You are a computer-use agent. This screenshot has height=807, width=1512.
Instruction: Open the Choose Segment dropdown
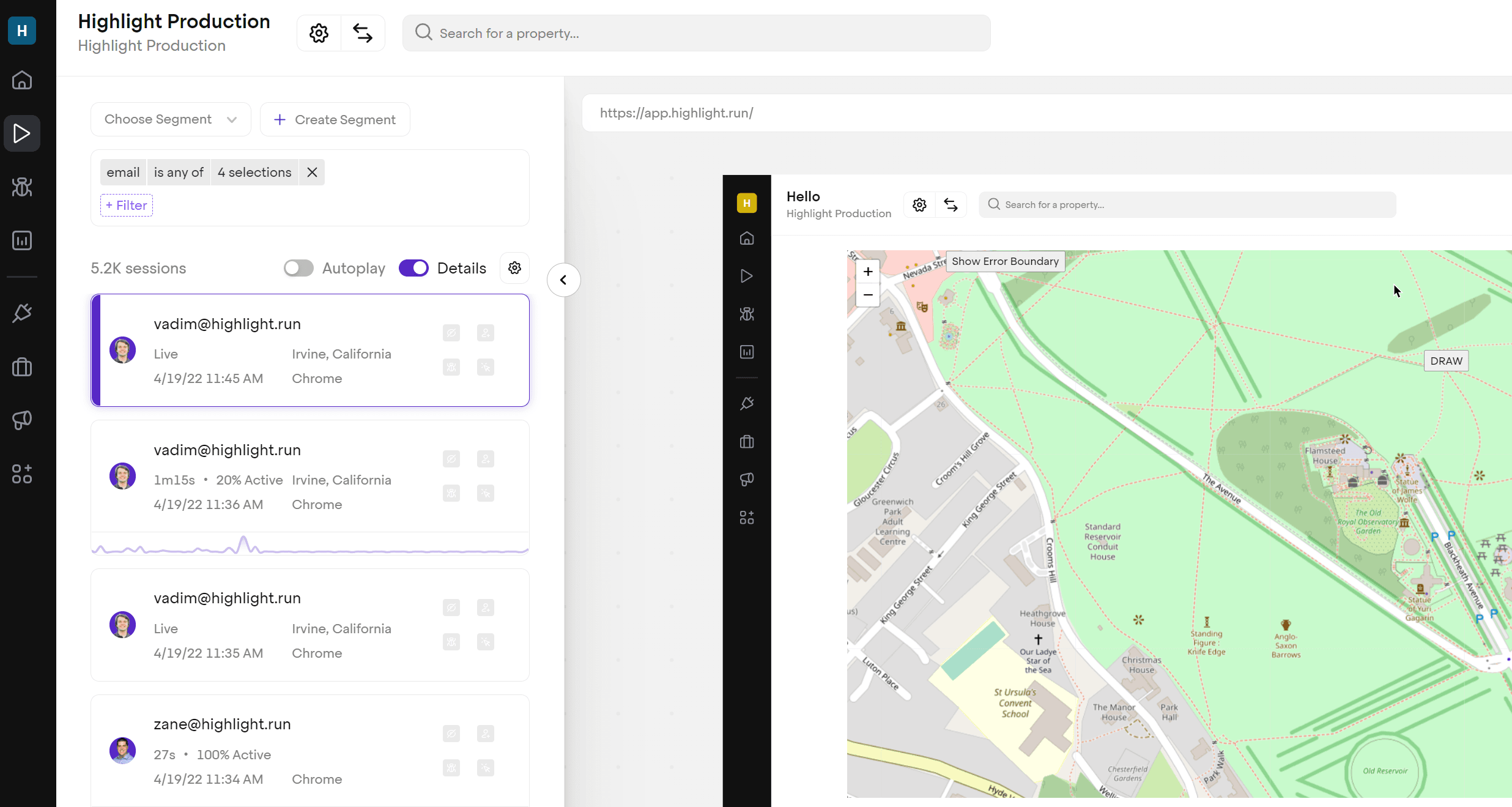[171, 119]
